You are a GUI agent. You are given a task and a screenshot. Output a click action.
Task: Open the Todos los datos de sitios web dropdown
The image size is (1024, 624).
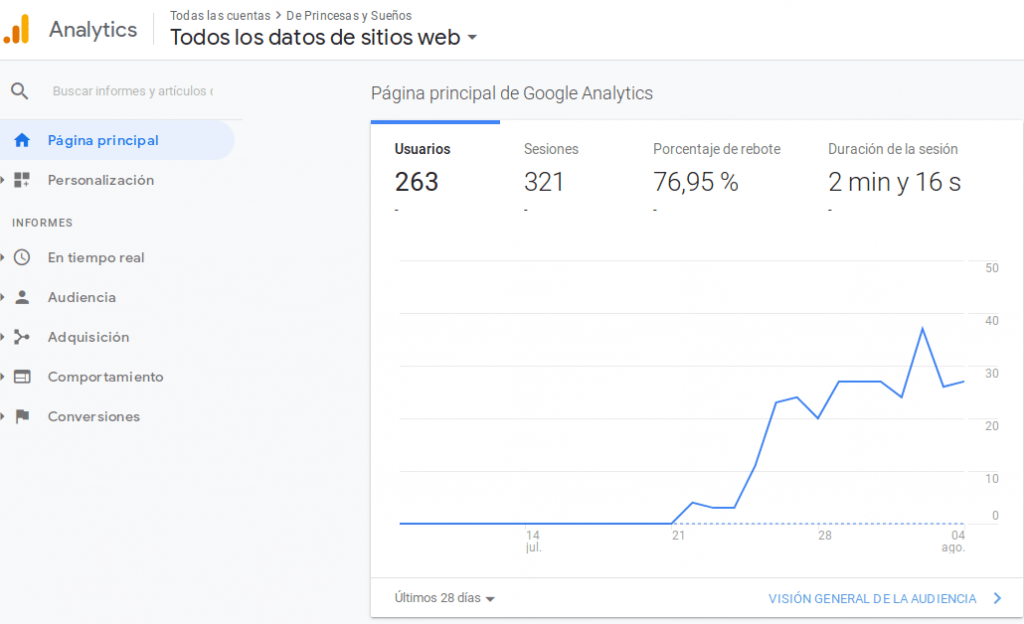323,37
